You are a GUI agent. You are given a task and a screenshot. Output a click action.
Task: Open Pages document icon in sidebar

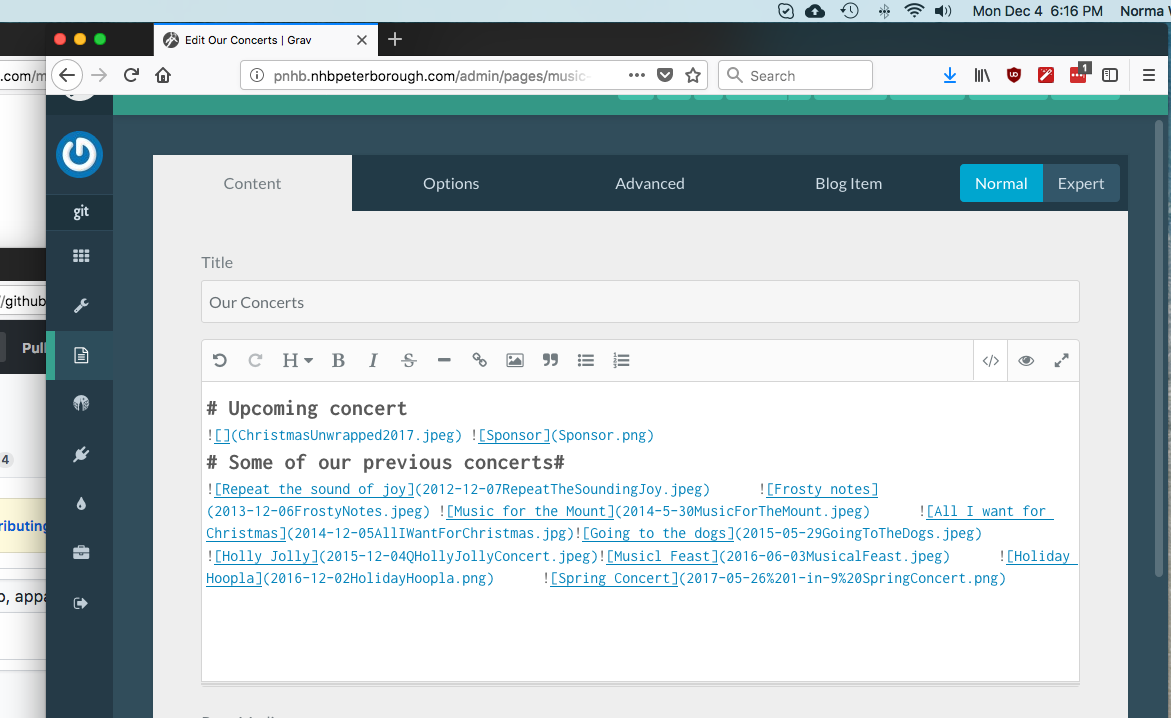(x=81, y=355)
